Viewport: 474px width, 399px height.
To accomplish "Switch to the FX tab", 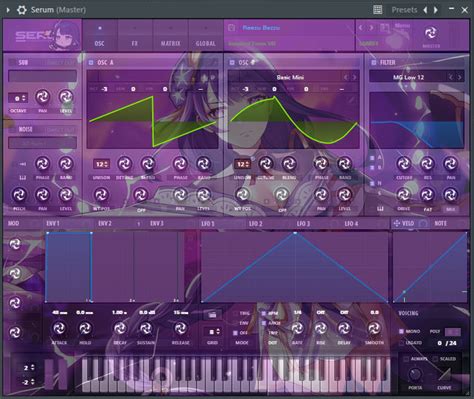I will click(x=135, y=36).
